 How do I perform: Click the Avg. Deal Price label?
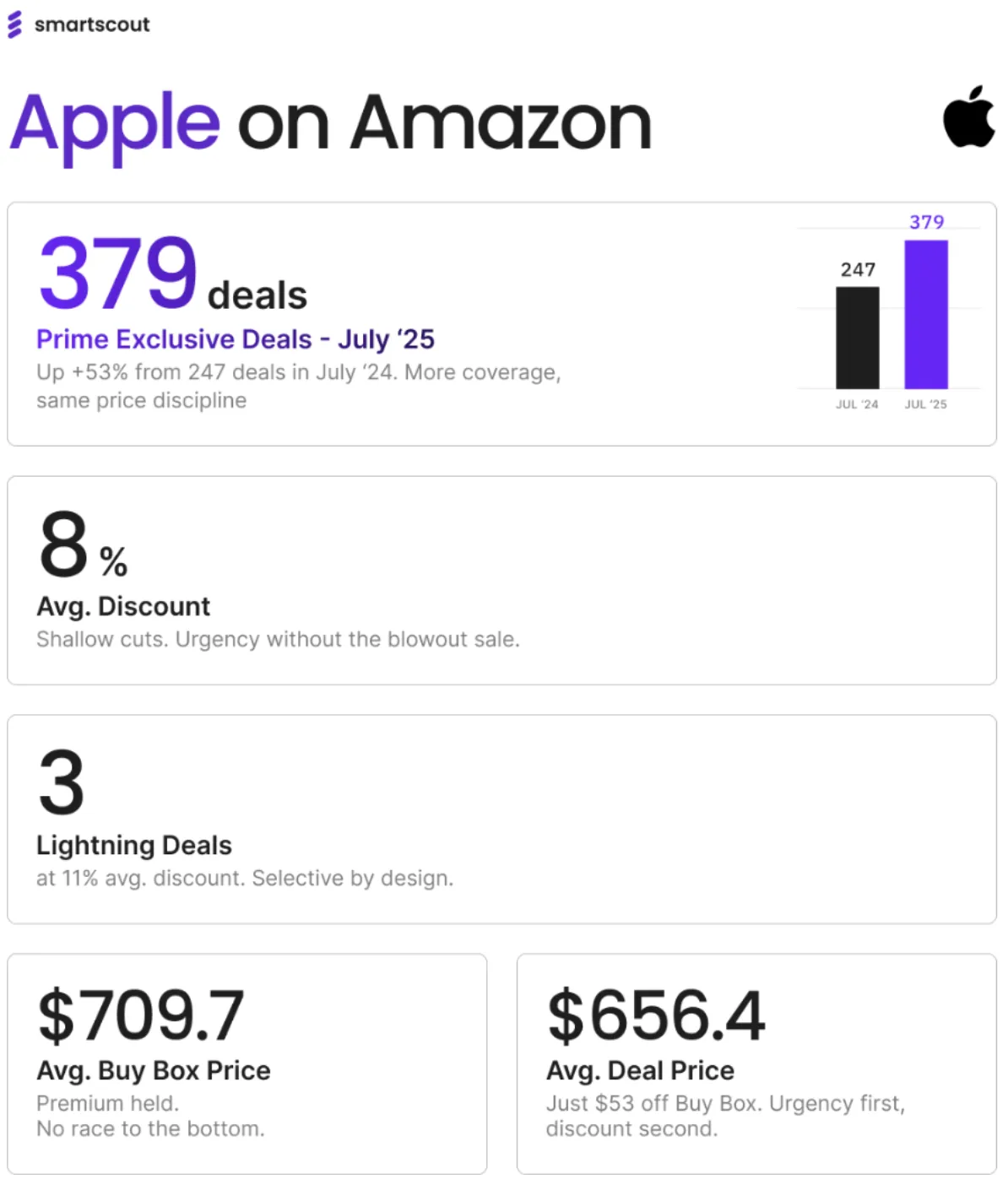[640, 1070]
